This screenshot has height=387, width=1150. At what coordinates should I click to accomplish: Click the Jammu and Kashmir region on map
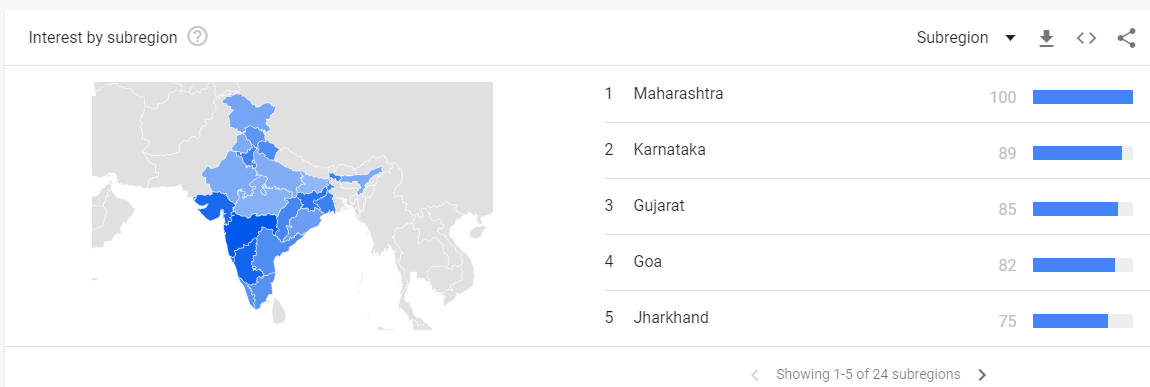pos(249,113)
